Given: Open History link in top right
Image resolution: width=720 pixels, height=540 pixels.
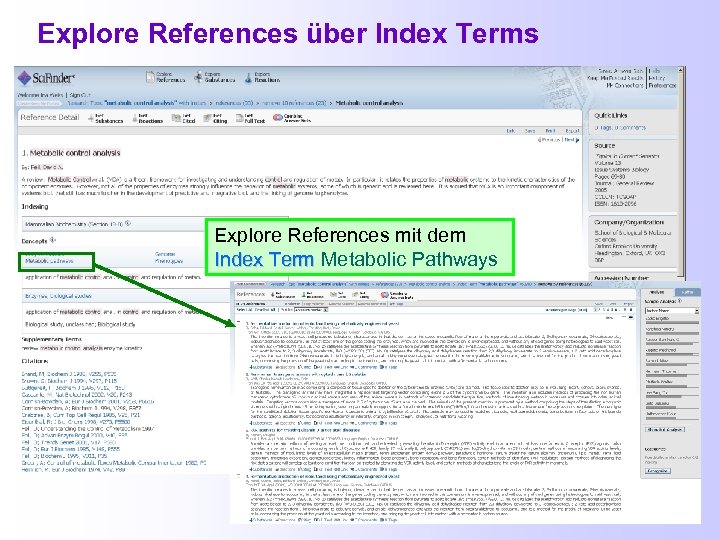Looking at the screenshot, I should point(657,78).
